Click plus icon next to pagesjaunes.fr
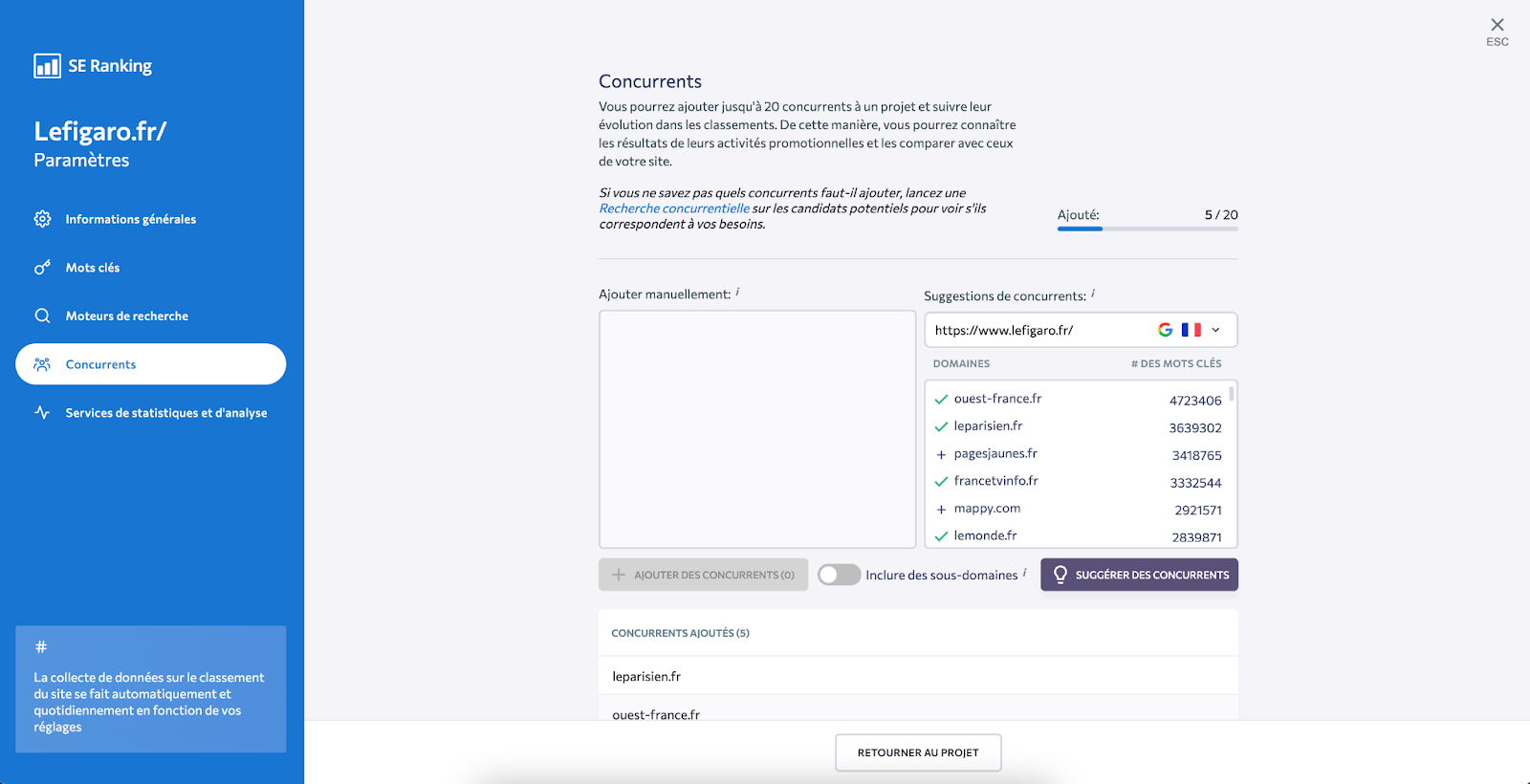 941,454
